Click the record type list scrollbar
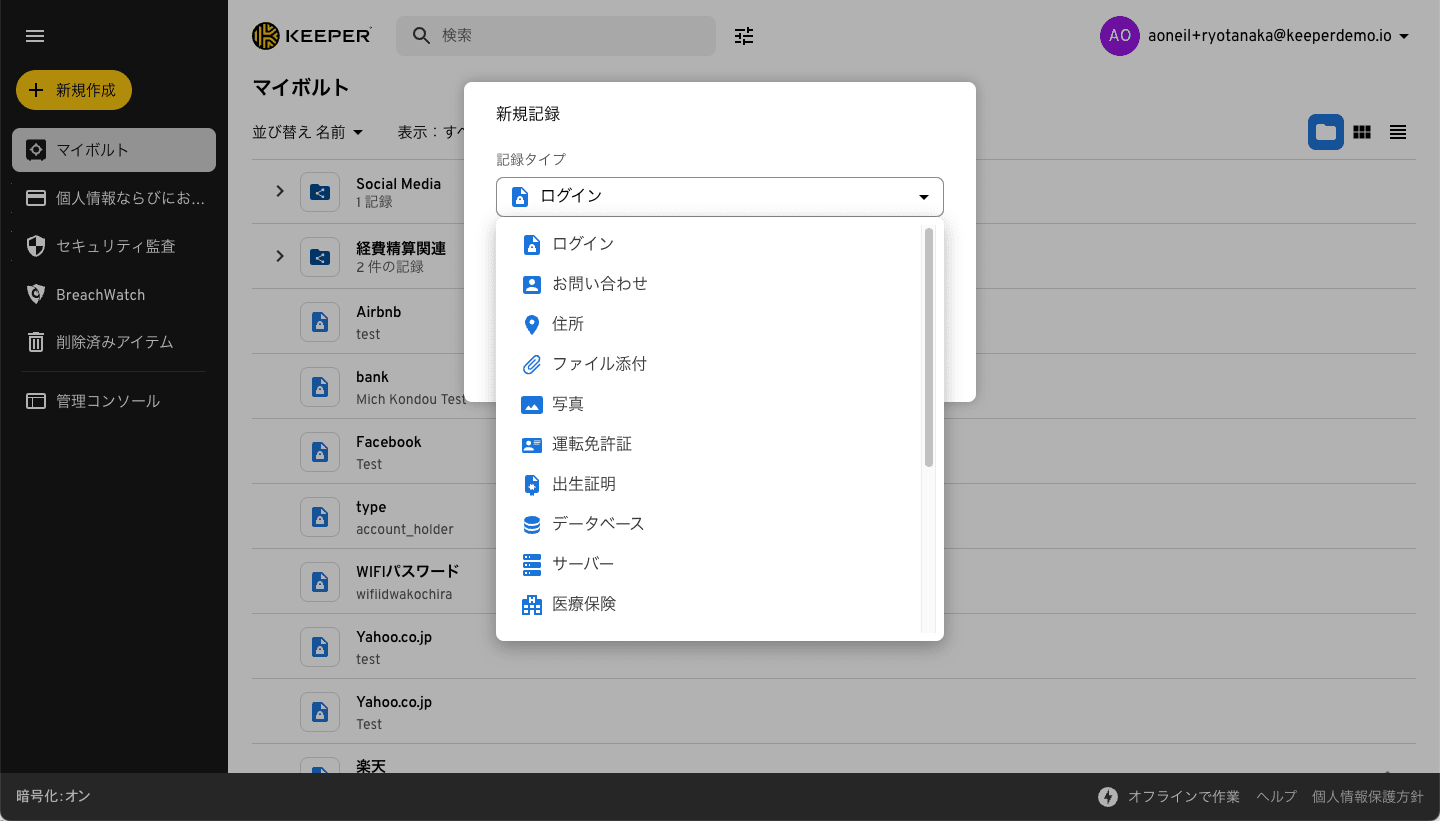 pos(928,347)
